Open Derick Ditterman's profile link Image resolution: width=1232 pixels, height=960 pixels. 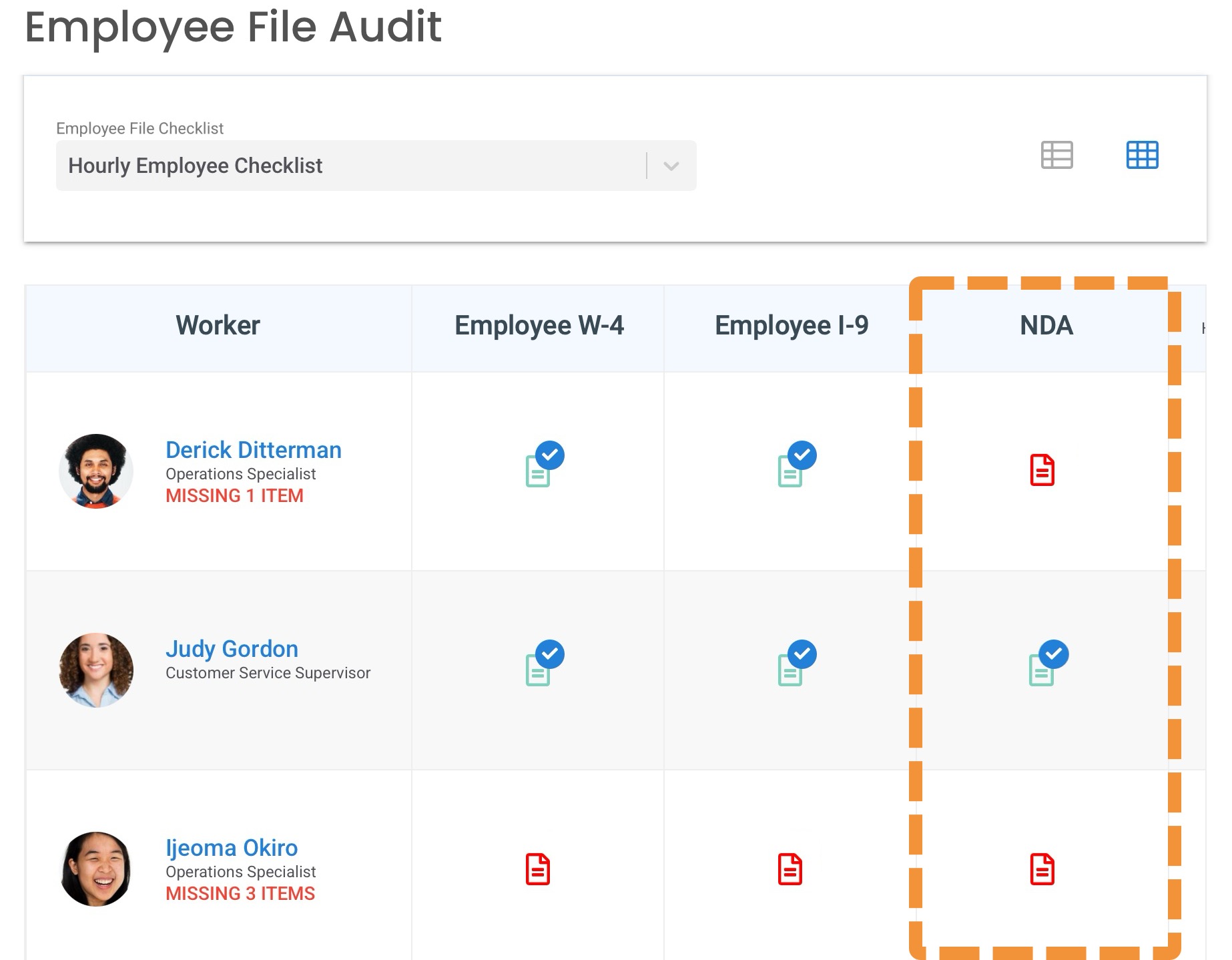253,450
